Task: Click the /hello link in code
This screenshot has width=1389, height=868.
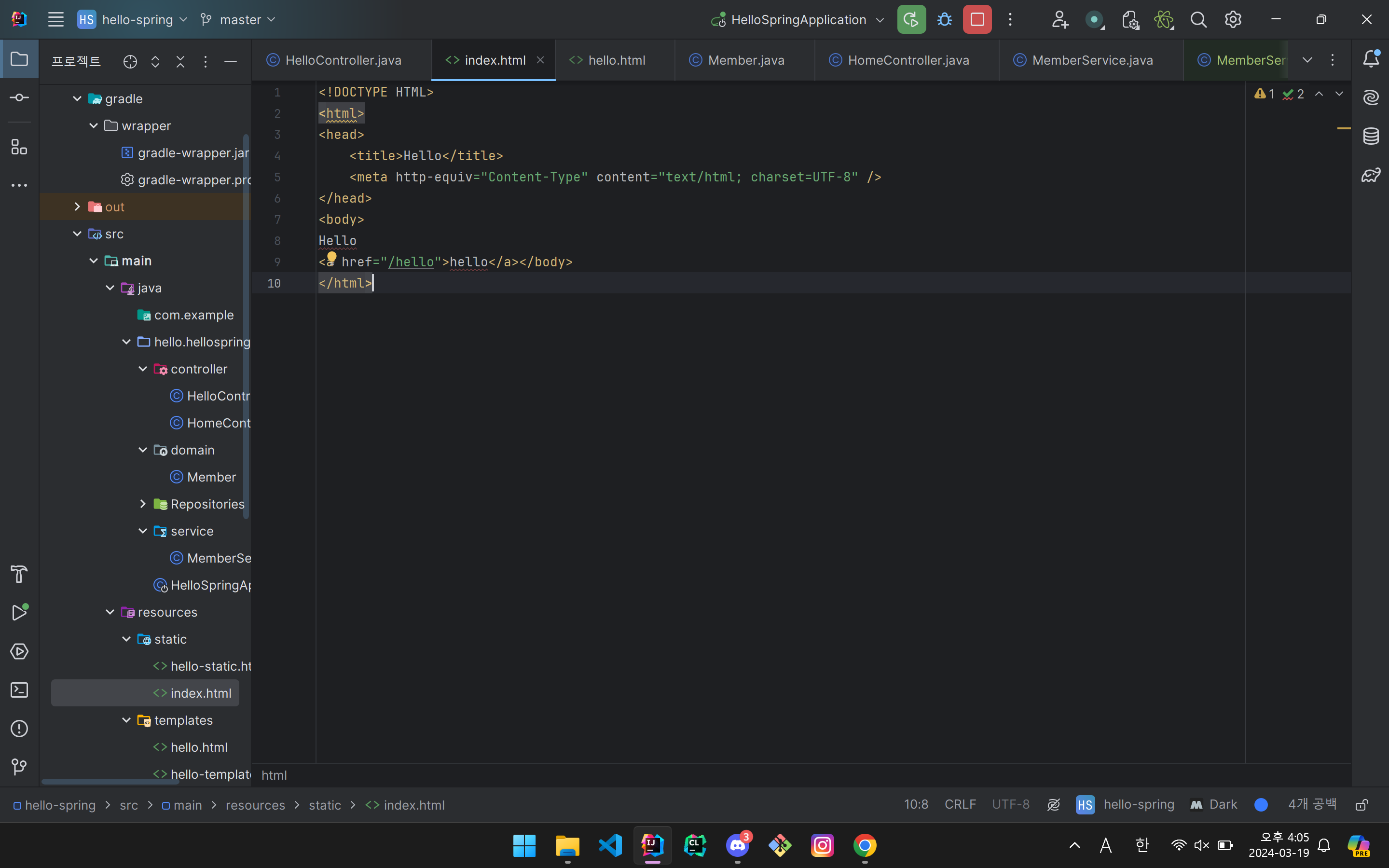Action: click(x=411, y=262)
